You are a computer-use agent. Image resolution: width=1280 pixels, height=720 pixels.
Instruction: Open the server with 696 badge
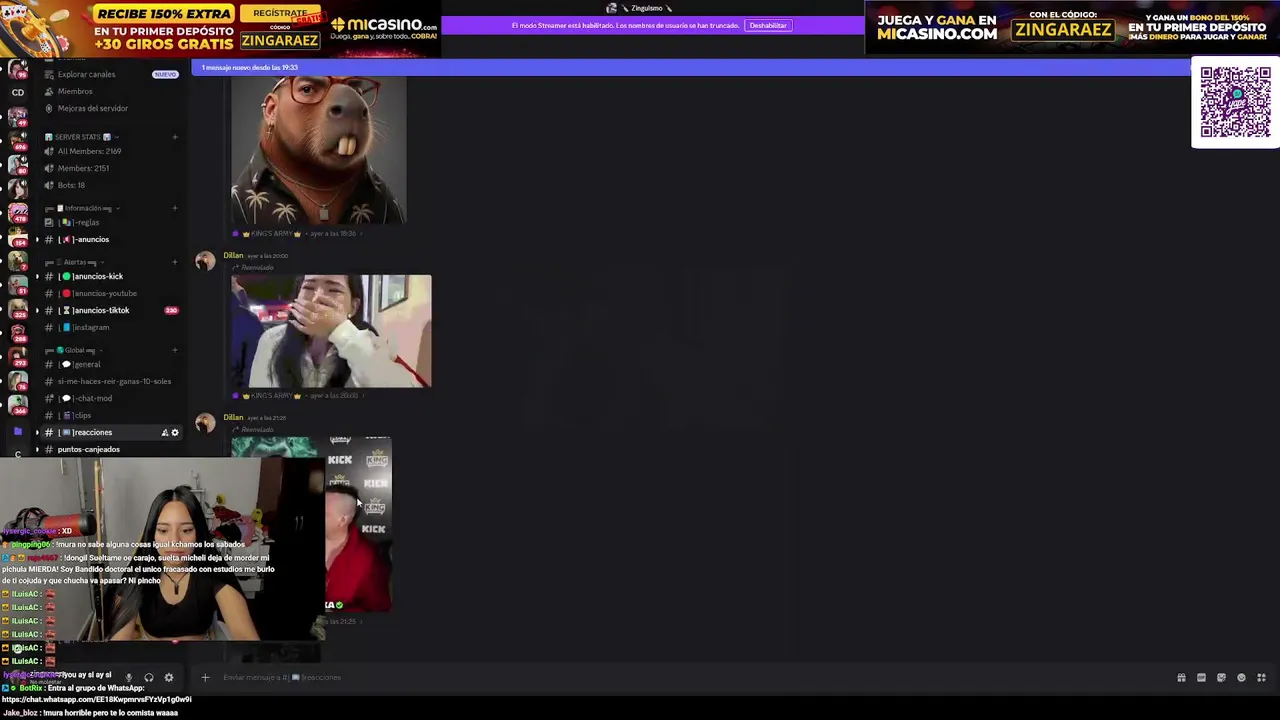(x=17, y=139)
